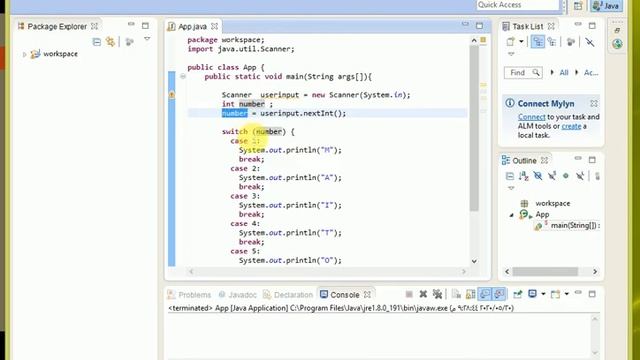
Task: Collapse the App class node in Outline
Action: (x=511, y=215)
